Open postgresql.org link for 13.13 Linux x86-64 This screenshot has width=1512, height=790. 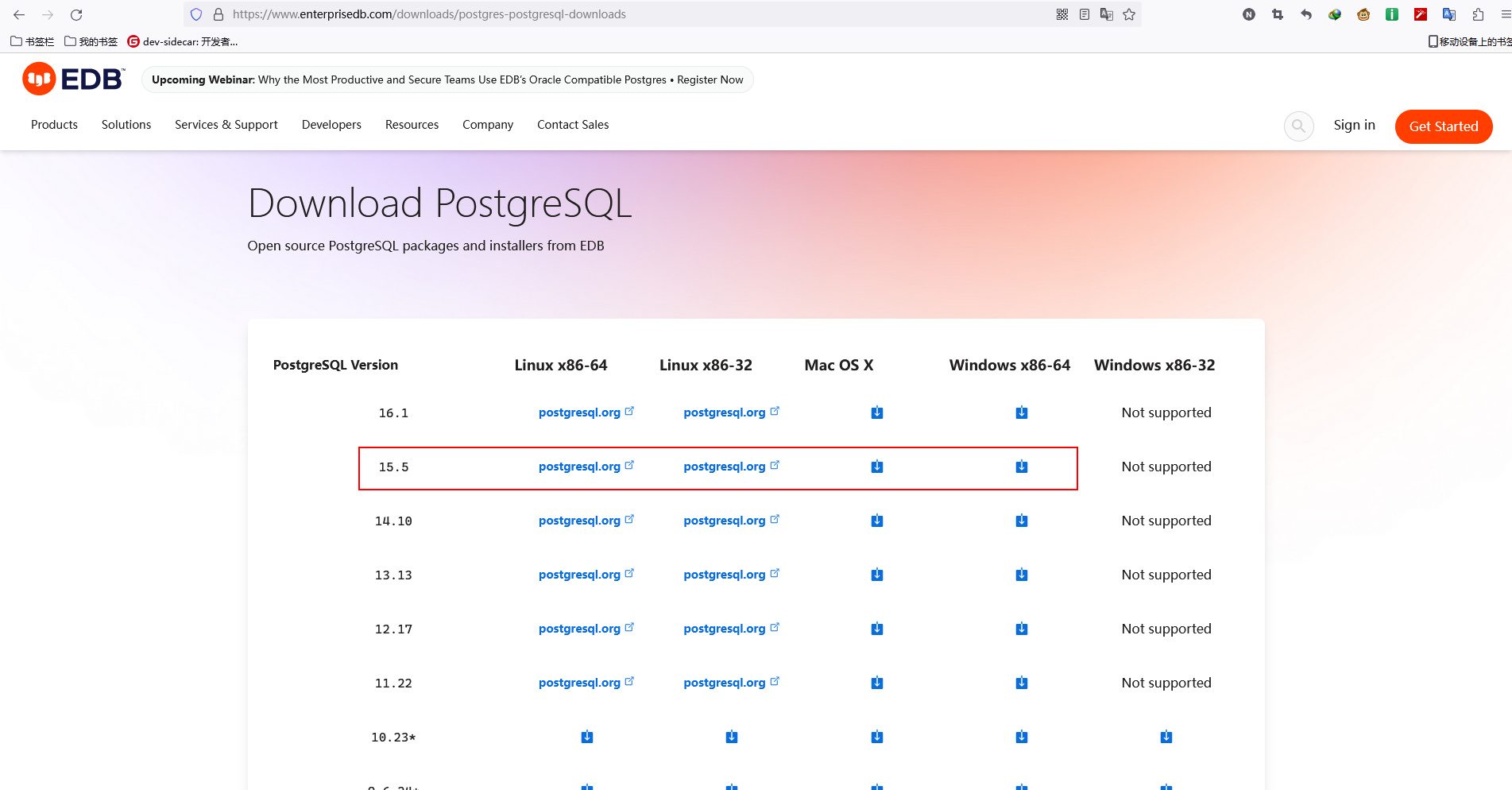point(586,575)
